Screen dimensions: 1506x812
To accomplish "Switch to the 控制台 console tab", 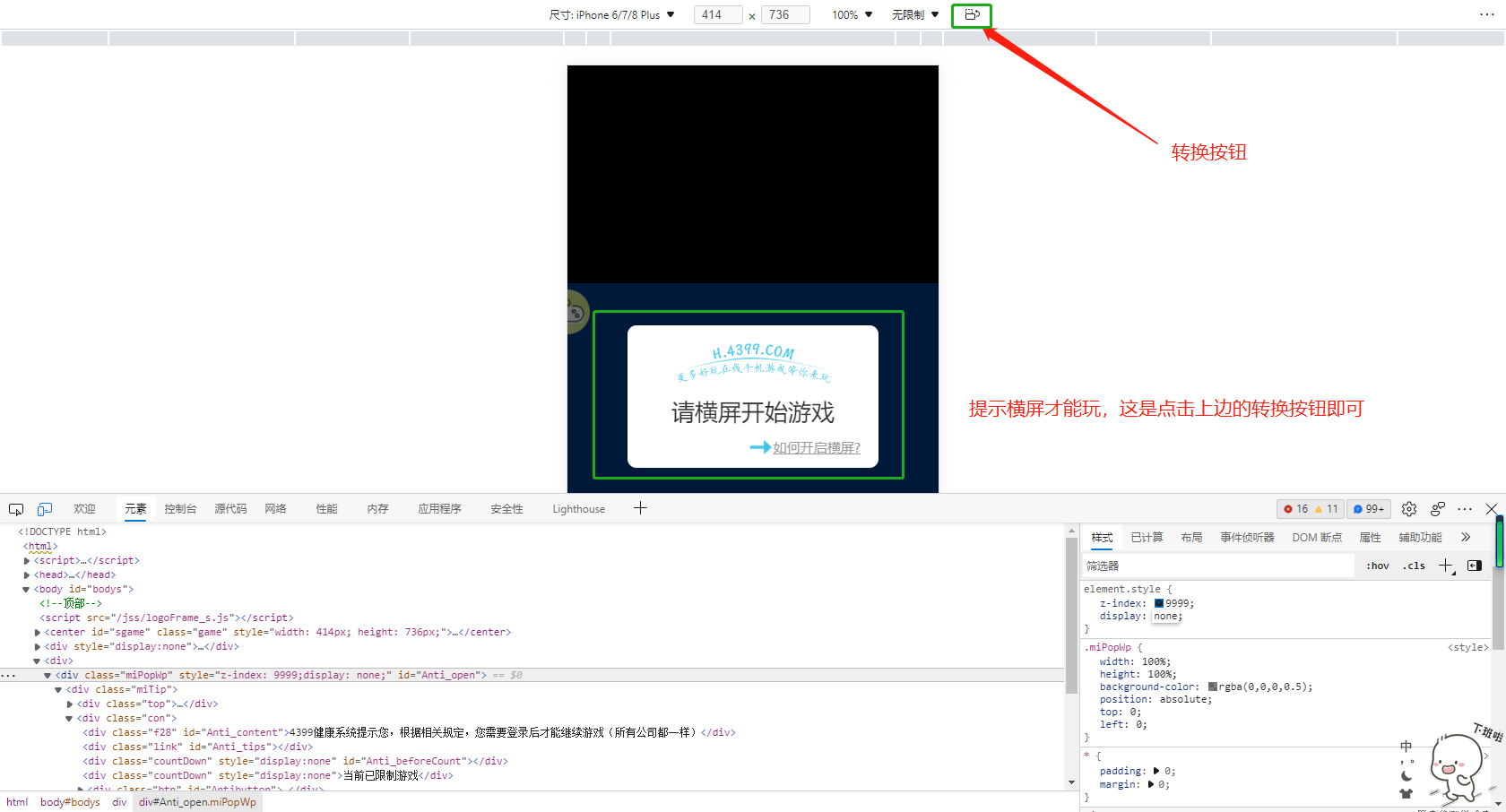I will (180, 509).
